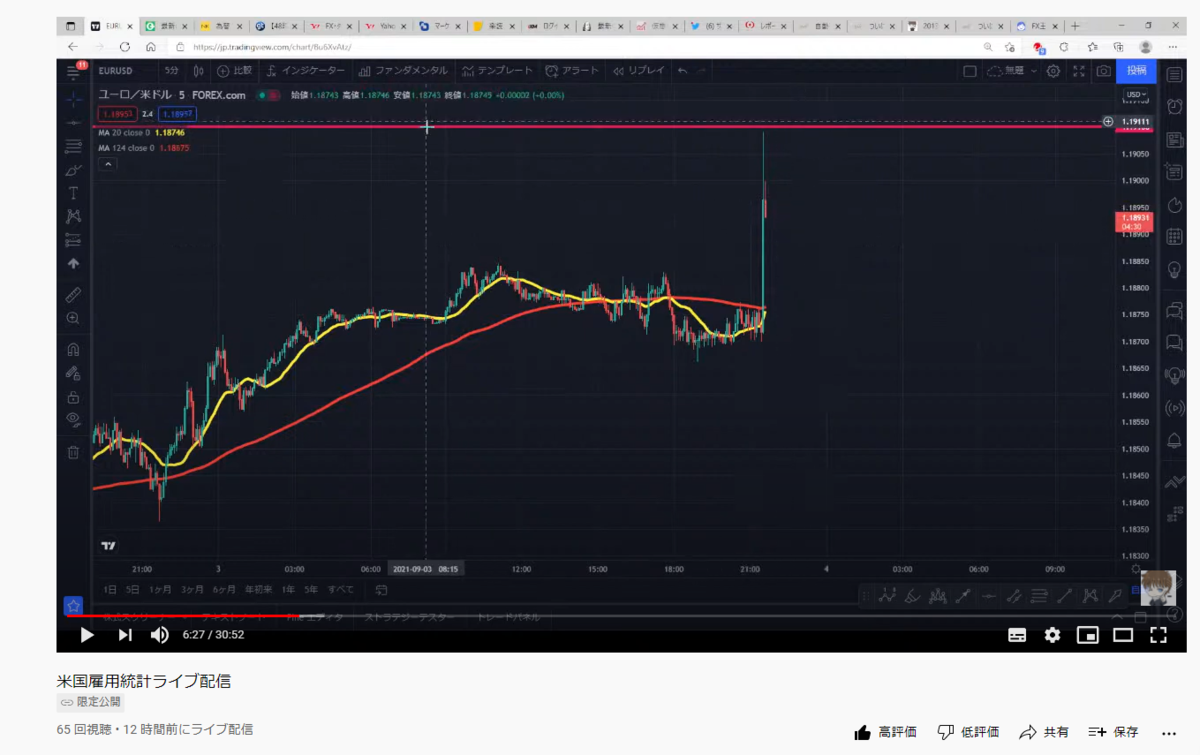Hide all drawings with eye icon
Image resolution: width=1200 pixels, height=755 pixels.
coord(73,420)
